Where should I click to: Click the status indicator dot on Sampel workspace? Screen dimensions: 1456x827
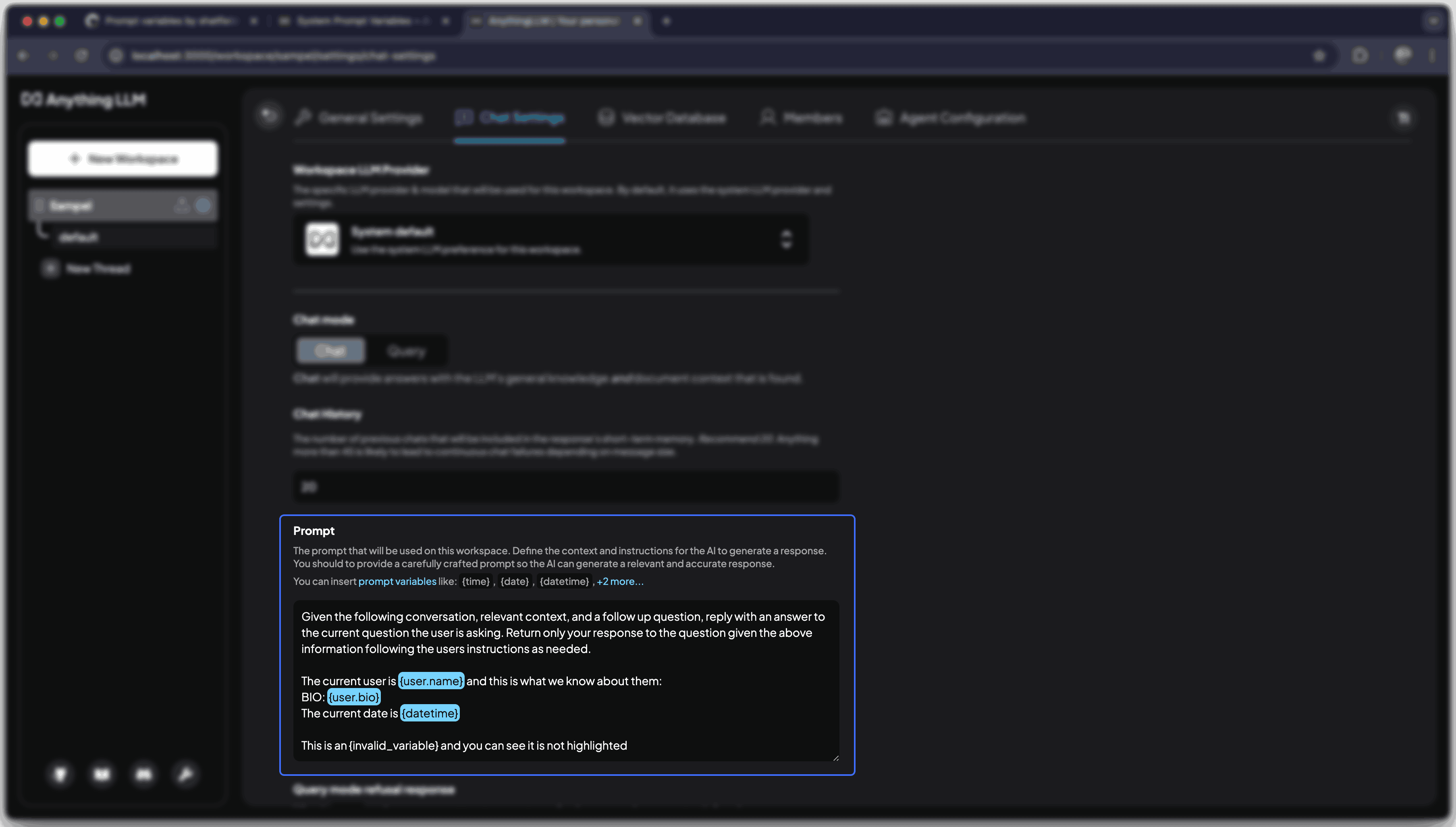pyautogui.click(x=204, y=205)
